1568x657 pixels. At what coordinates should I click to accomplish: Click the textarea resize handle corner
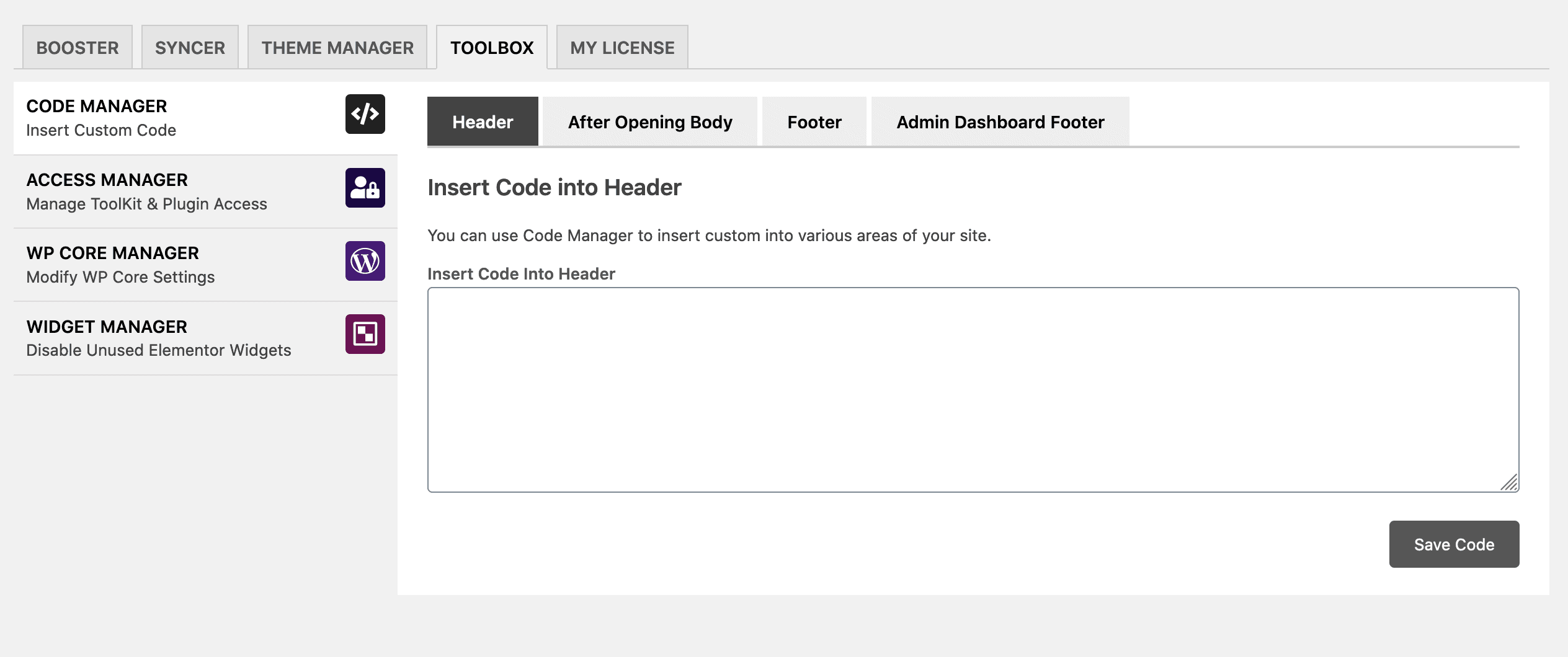pos(1509,482)
